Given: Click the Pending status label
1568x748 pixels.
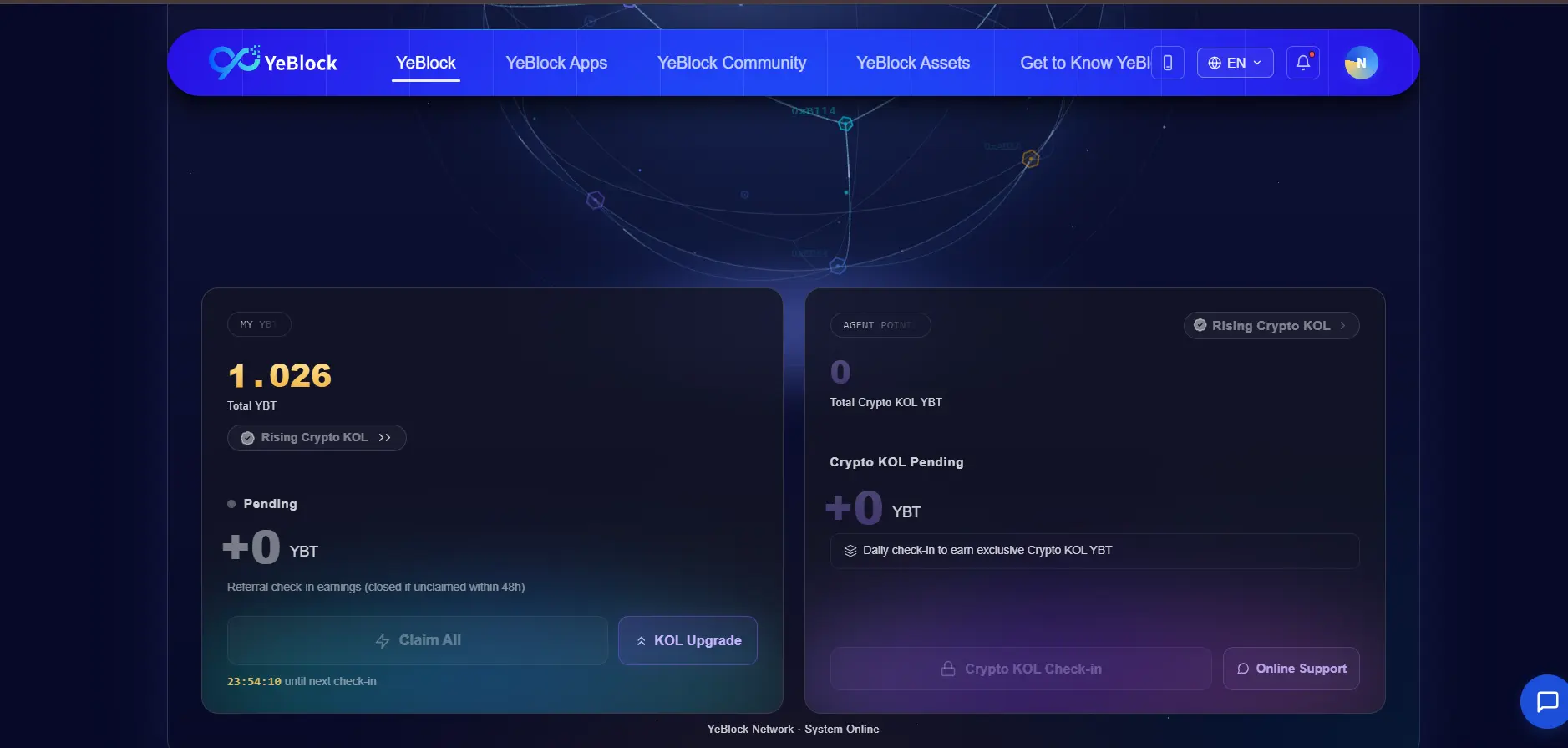Looking at the screenshot, I should (270, 504).
